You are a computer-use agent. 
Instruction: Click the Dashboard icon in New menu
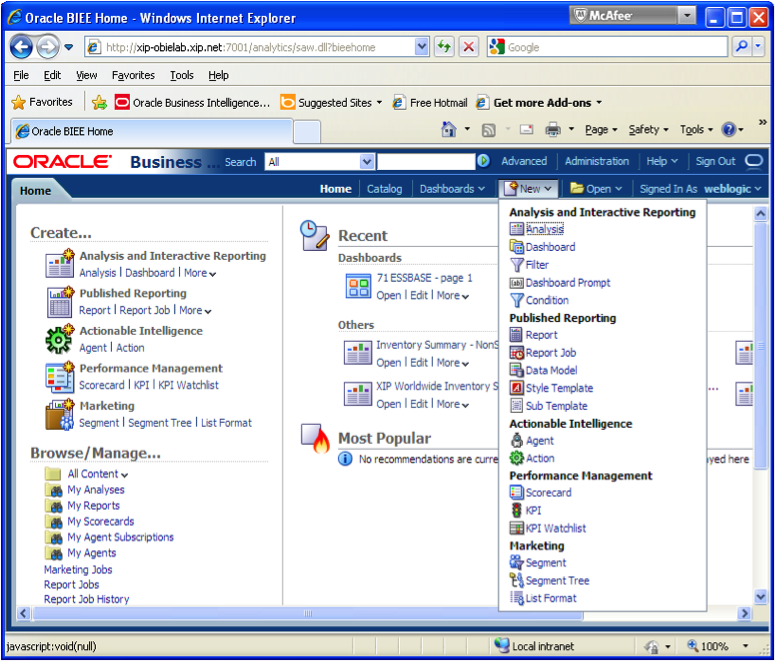tap(517, 246)
